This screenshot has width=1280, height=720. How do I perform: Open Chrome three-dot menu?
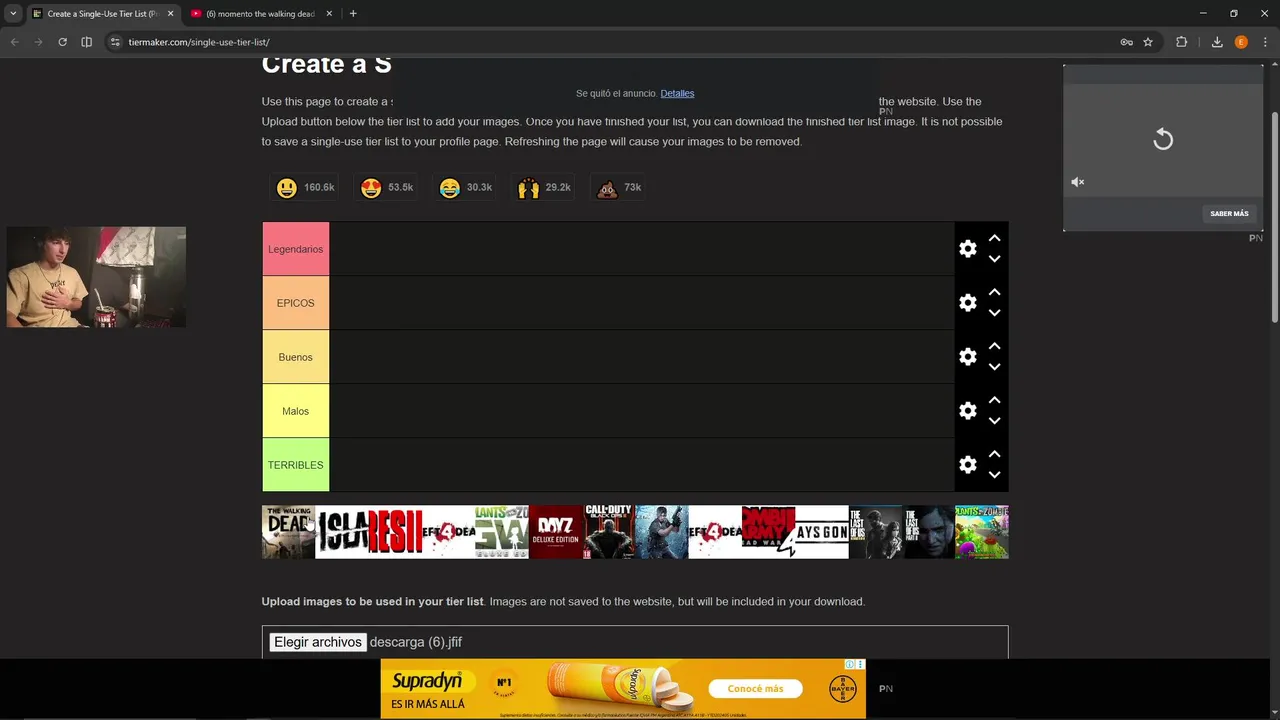pos(1265,42)
